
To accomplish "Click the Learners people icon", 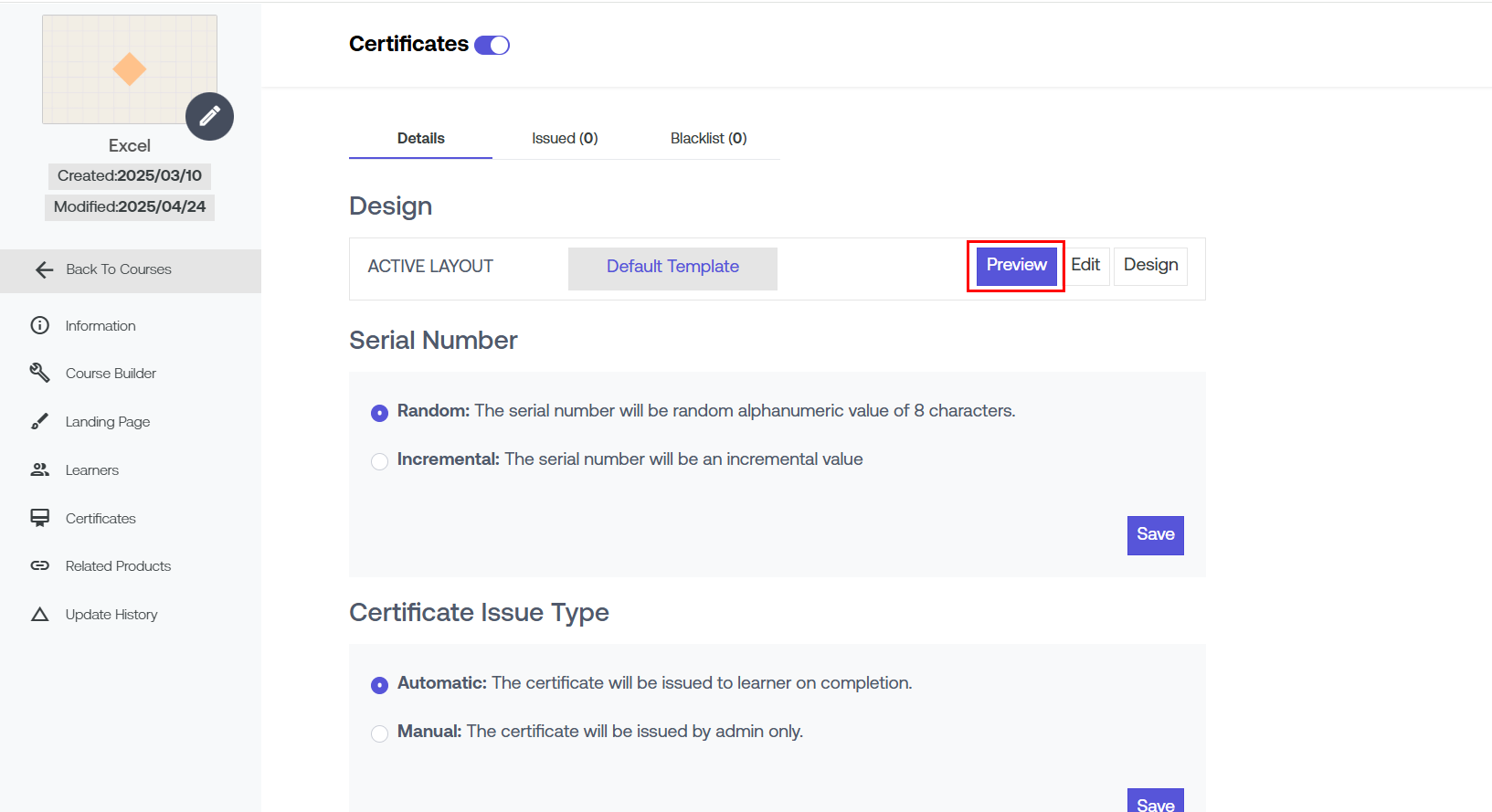I will point(40,469).
